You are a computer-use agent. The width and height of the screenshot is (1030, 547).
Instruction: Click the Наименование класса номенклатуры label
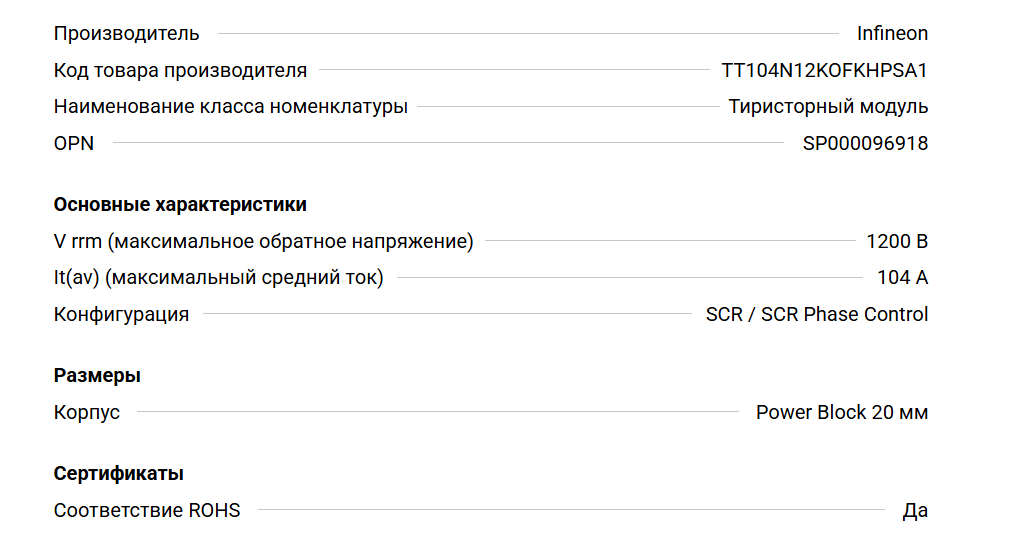[x=231, y=107]
